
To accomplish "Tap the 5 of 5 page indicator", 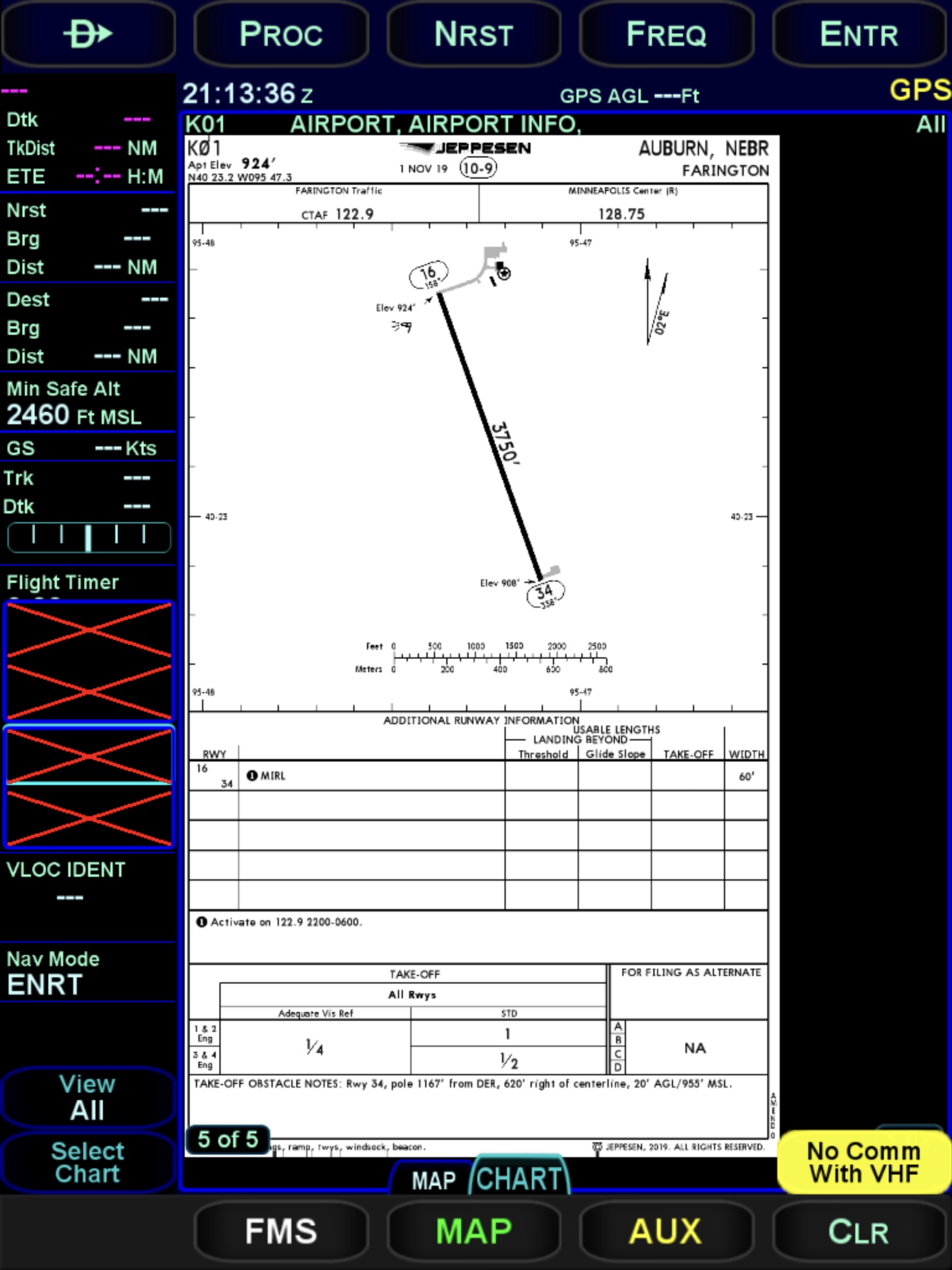I will coord(227,1139).
